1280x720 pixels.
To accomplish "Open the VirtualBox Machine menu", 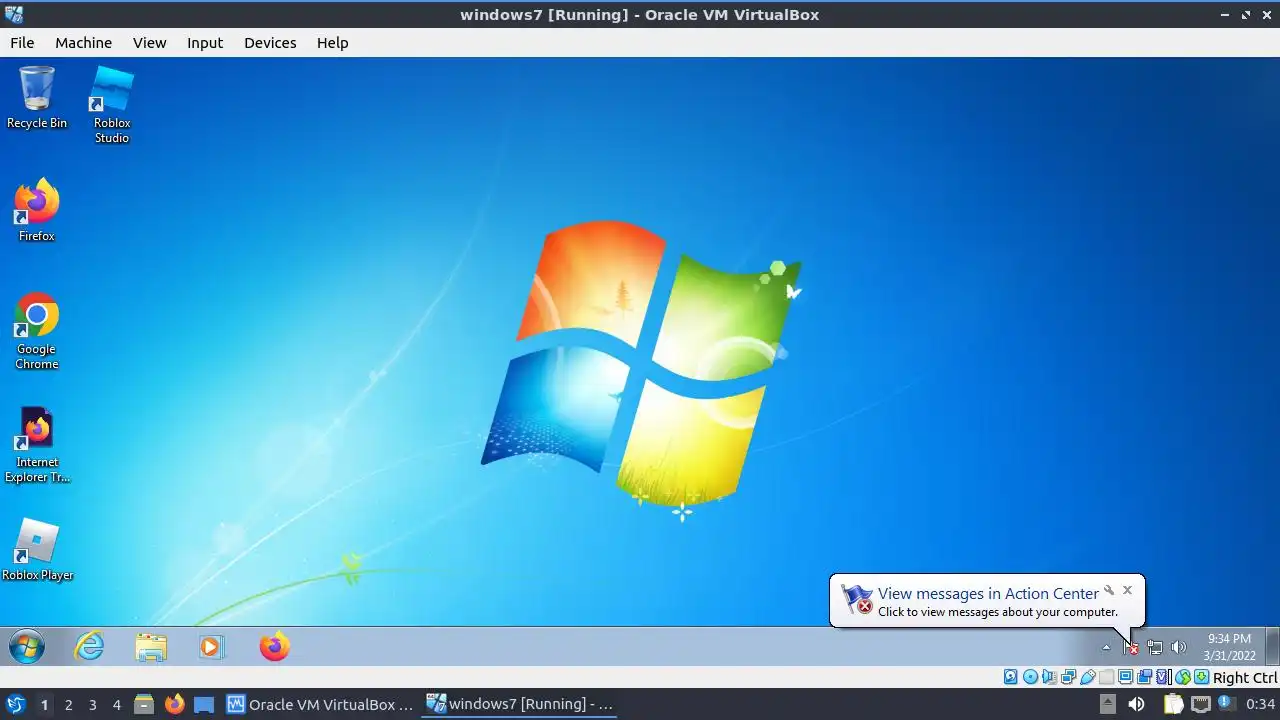I will pyautogui.click(x=83, y=43).
